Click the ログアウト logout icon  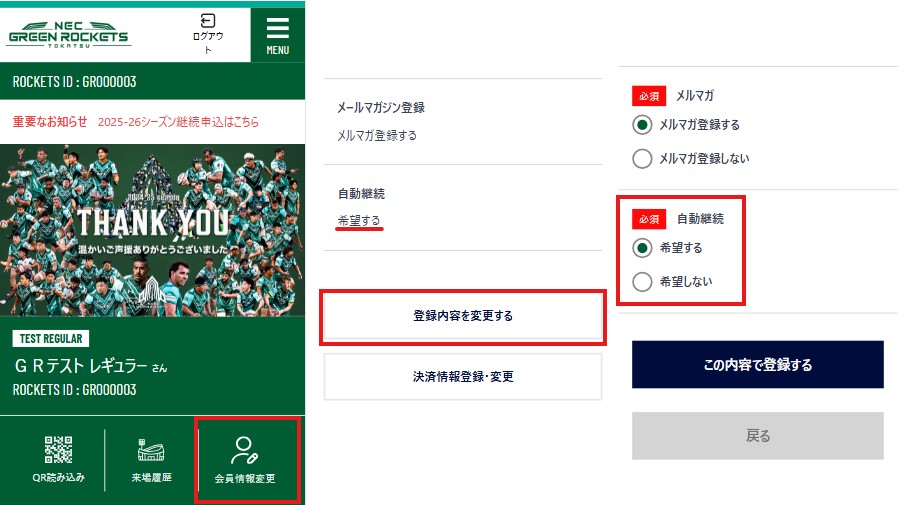click(208, 21)
